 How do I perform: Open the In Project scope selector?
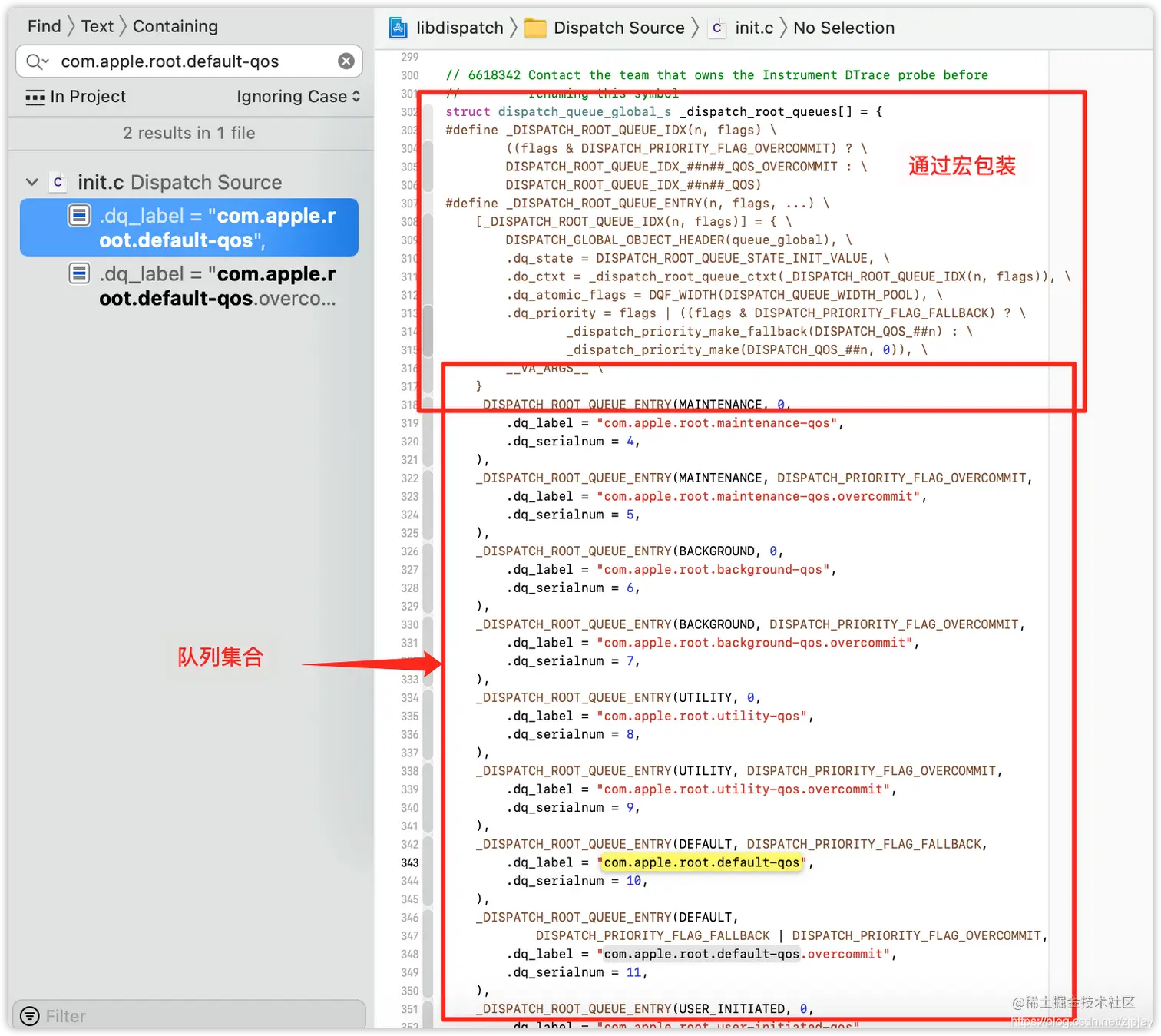(x=76, y=97)
